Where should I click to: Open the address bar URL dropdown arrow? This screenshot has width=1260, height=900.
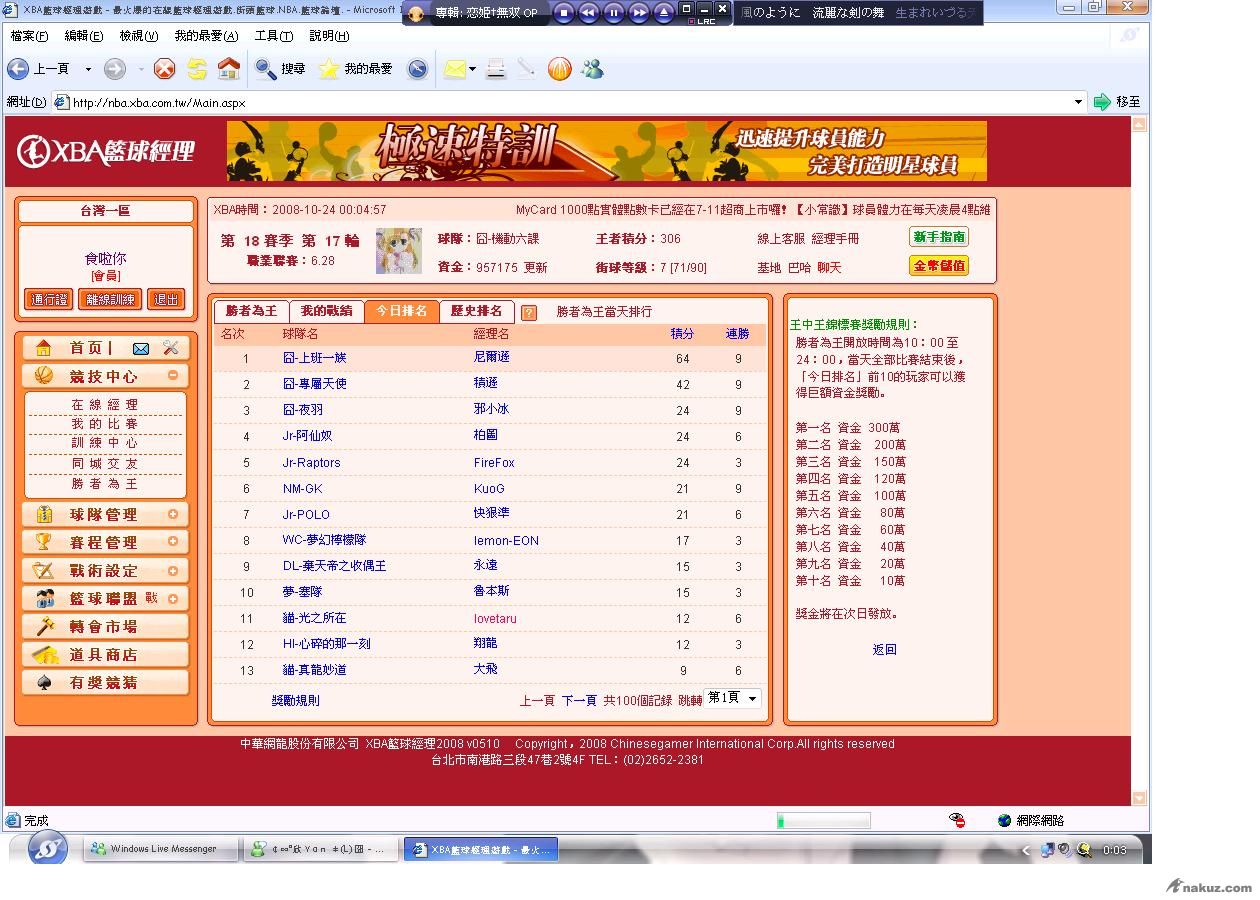pos(1078,102)
